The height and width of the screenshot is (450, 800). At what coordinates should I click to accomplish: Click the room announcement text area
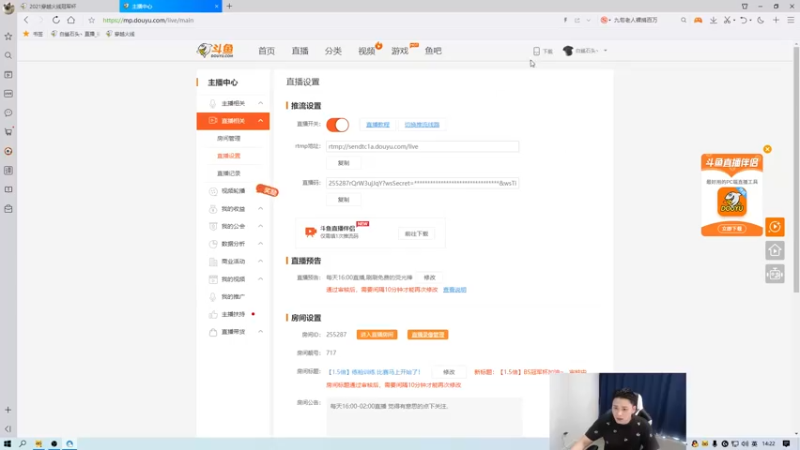click(424, 417)
